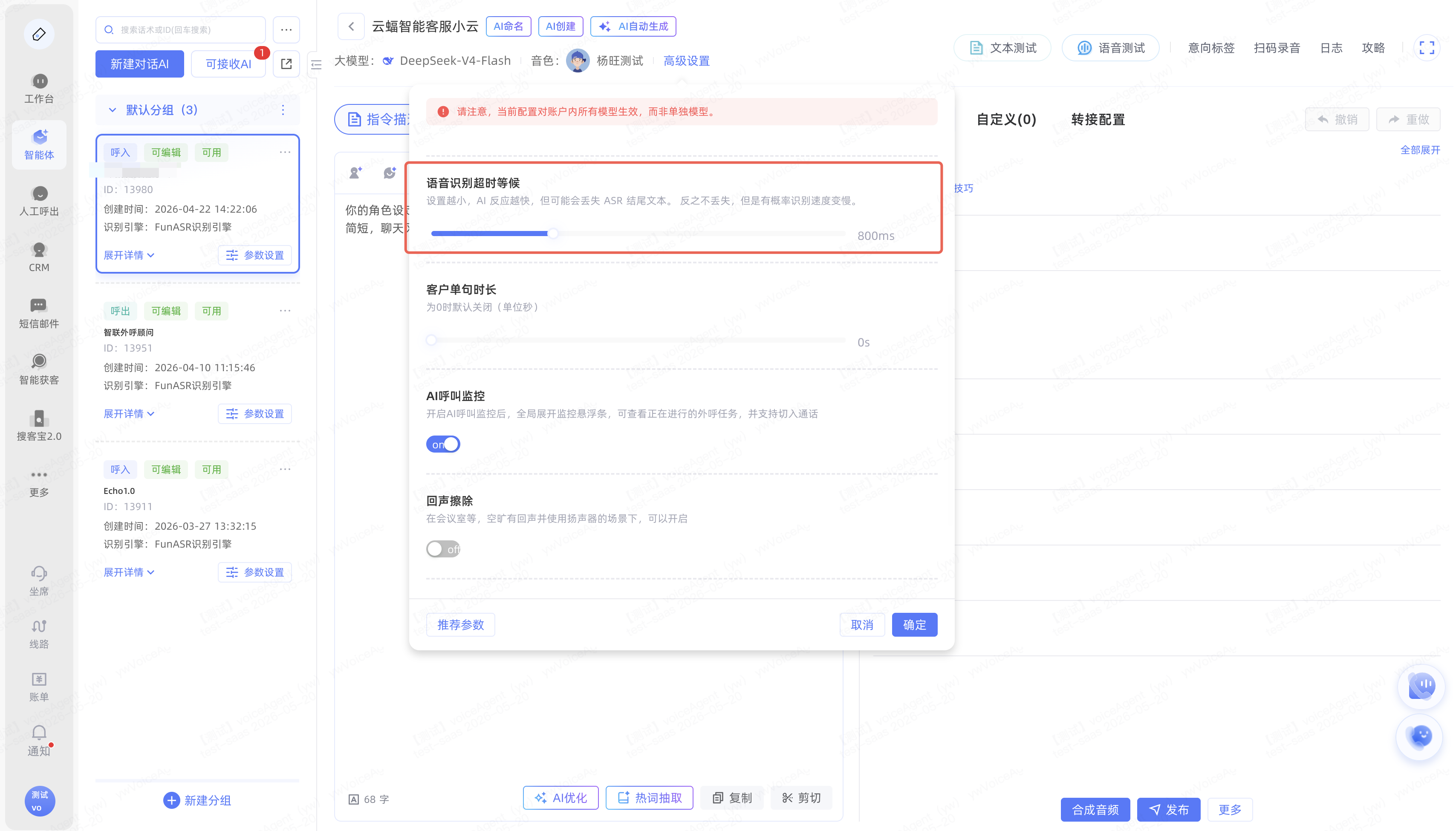1456x831 pixels.
Task: Expand 展开详情 for Echo1.0
Action: click(128, 572)
